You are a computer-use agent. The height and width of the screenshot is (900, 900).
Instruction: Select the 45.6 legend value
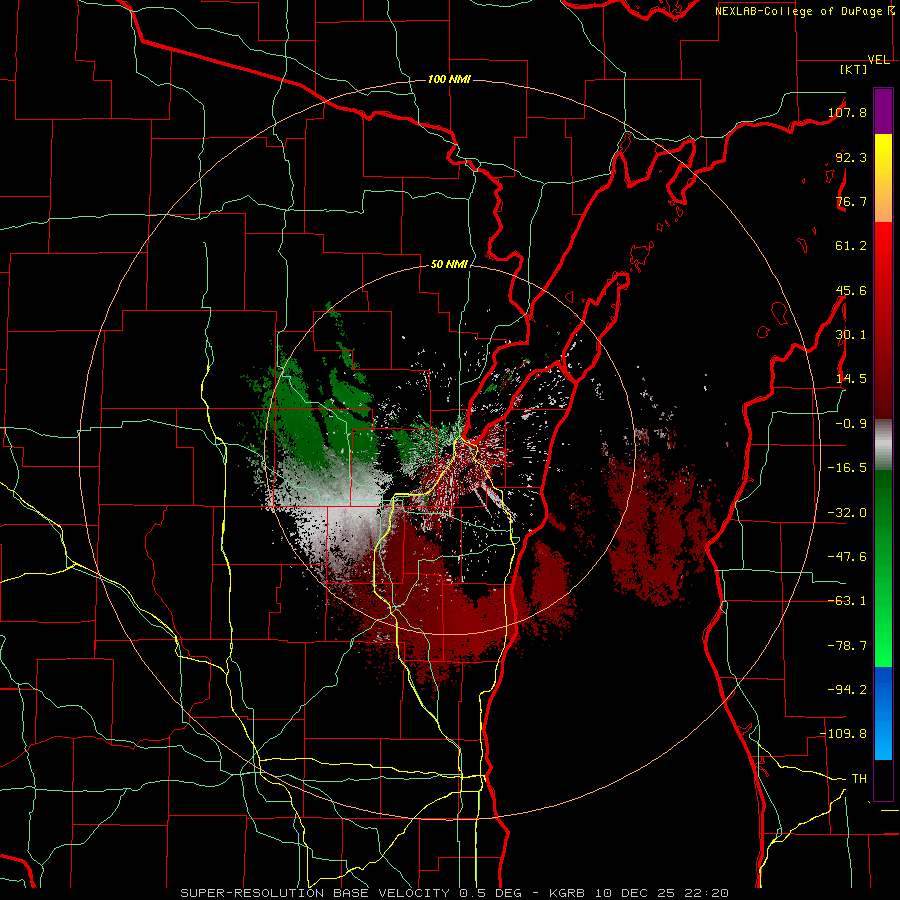click(x=851, y=290)
